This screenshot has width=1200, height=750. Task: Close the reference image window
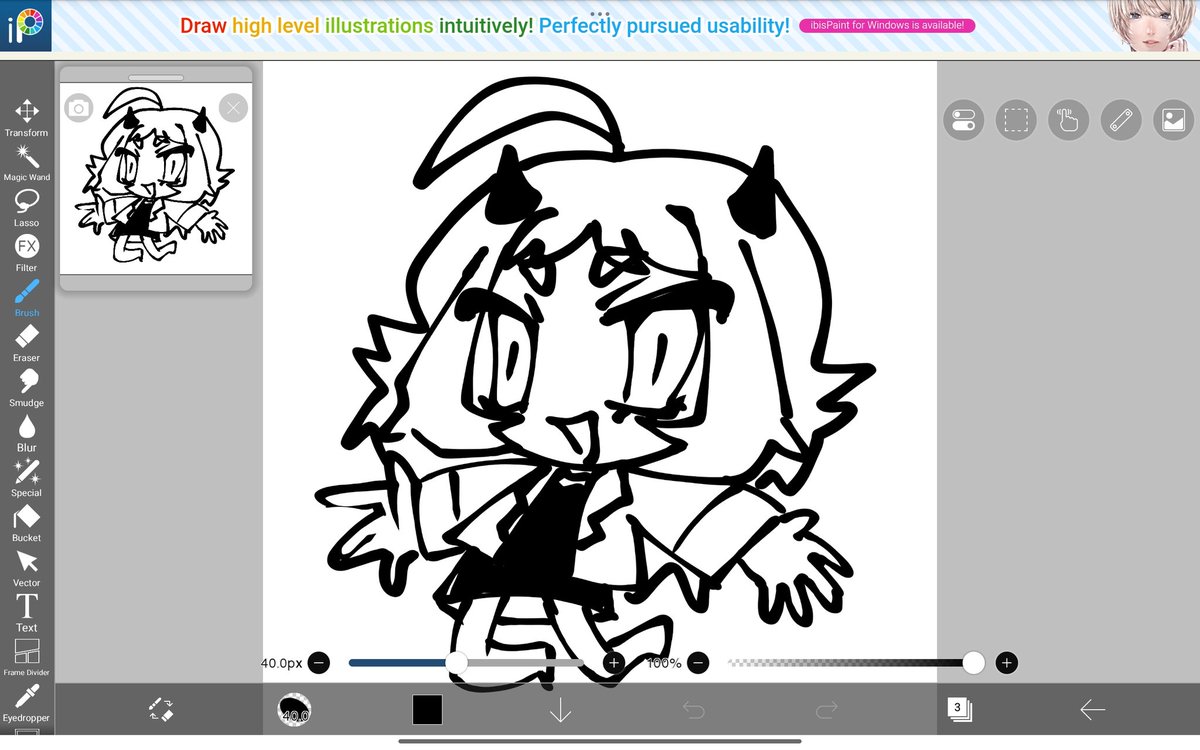coord(233,108)
